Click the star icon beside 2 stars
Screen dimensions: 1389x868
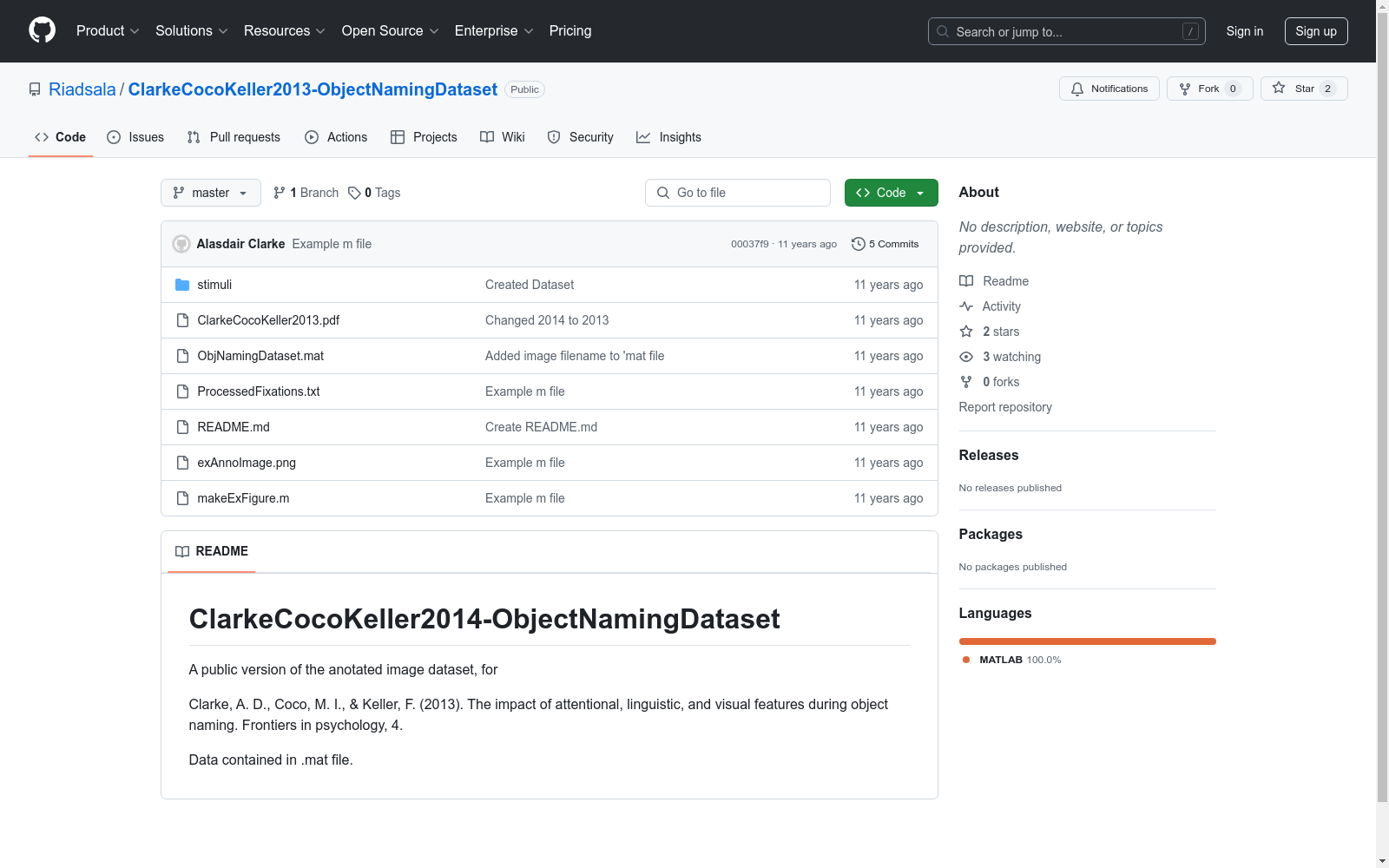point(966,332)
